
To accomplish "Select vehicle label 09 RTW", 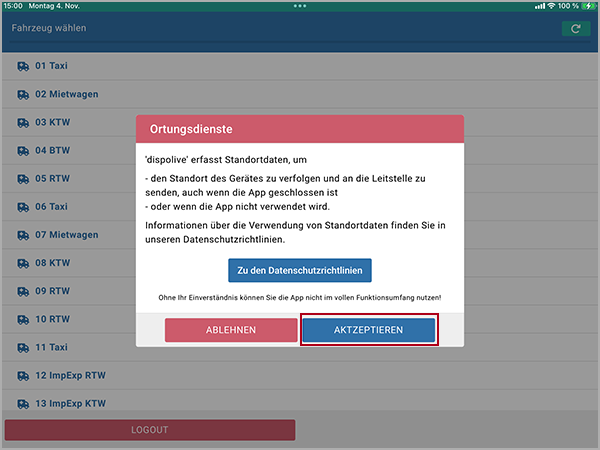I will click(53, 291).
